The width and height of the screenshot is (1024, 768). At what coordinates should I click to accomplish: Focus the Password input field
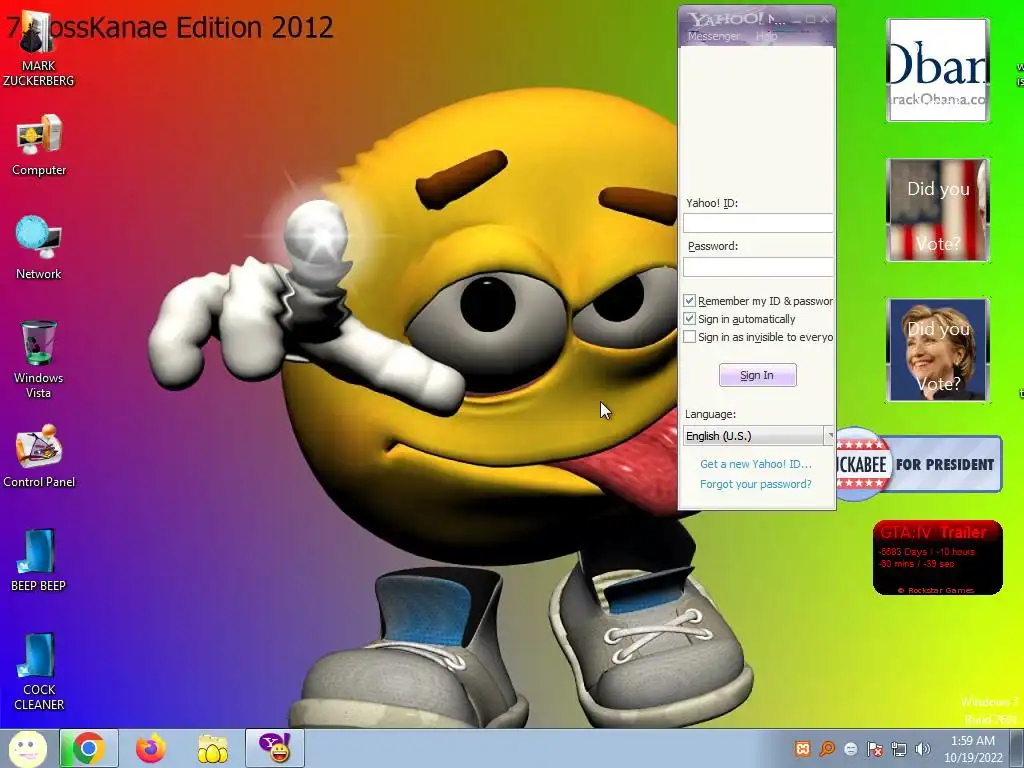tap(758, 266)
